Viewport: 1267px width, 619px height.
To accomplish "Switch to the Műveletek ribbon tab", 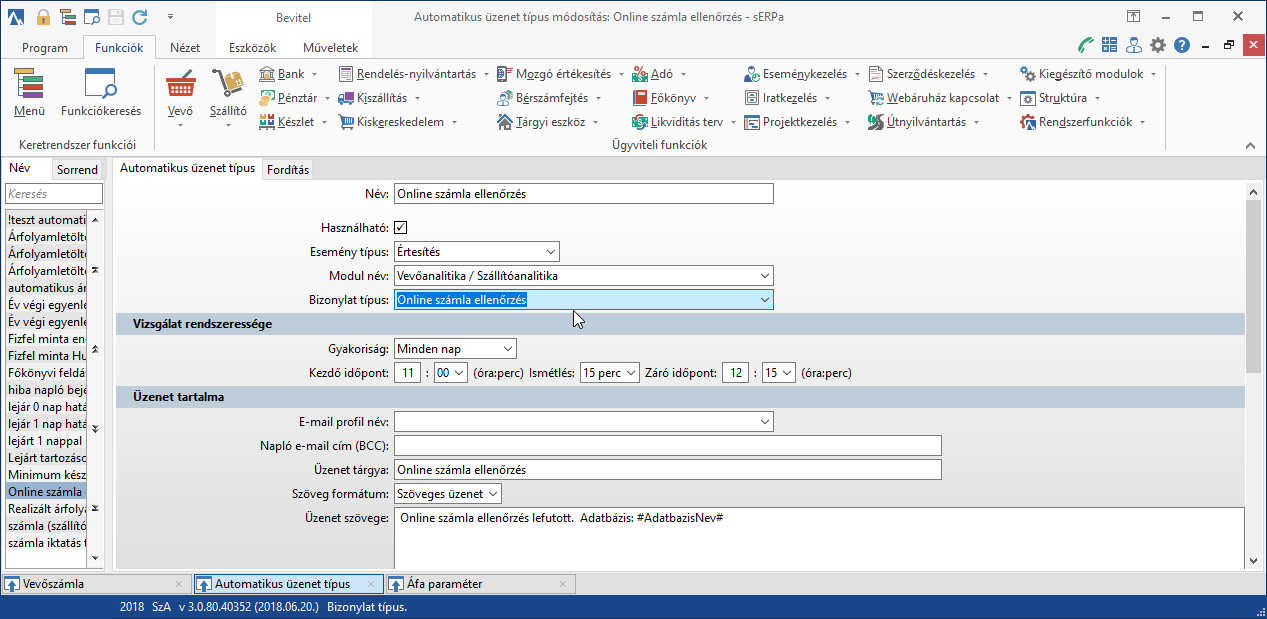I will (330, 47).
